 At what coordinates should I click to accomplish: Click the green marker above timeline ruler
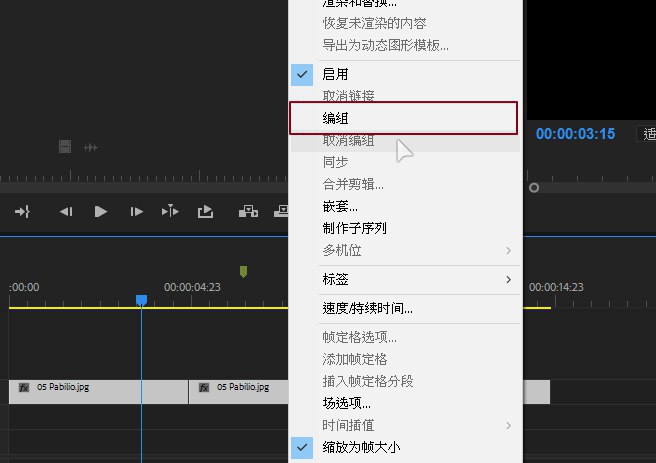tap(243, 271)
